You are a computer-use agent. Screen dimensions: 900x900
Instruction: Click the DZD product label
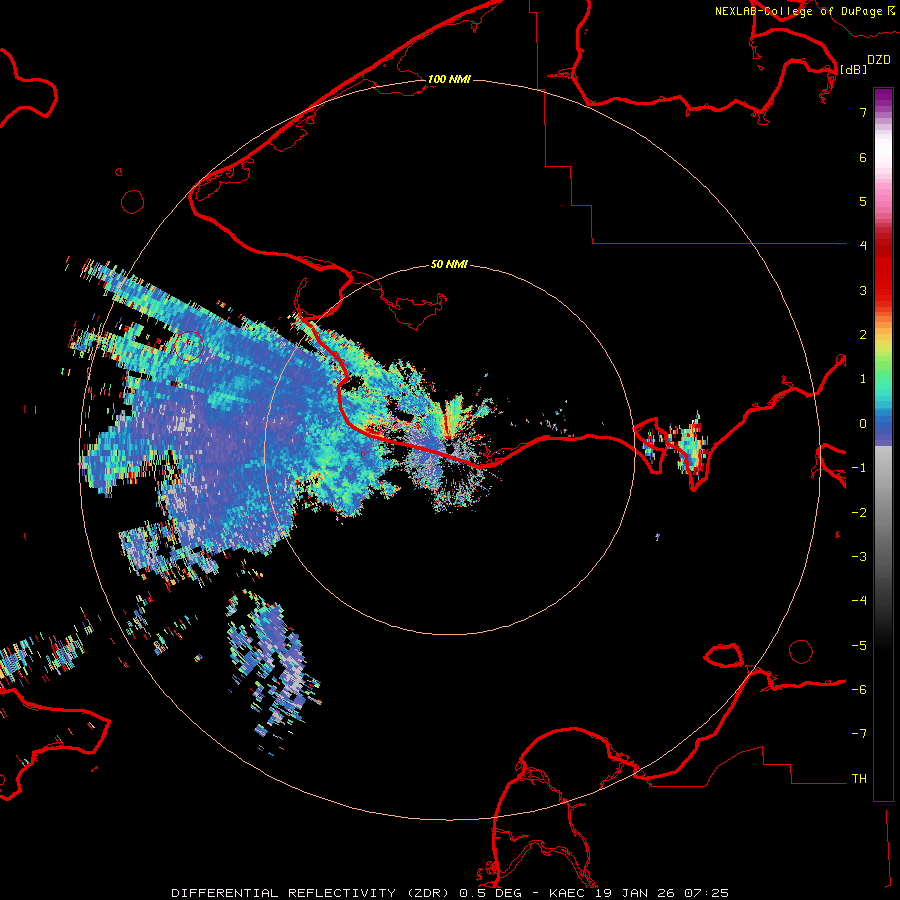click(879, 60)
